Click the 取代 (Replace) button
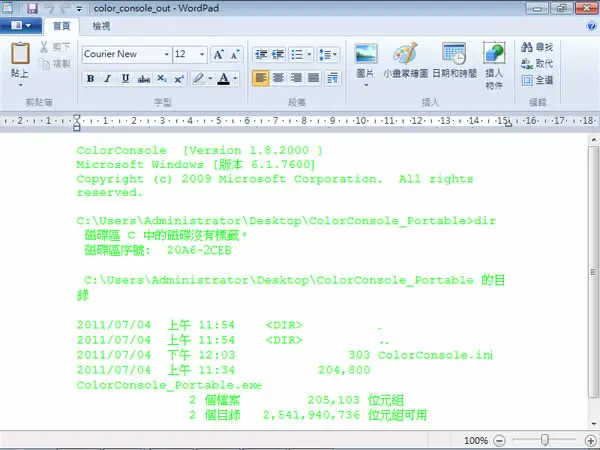Image resolution: width=600 pixels, height=450 pixels. point(537,64)
